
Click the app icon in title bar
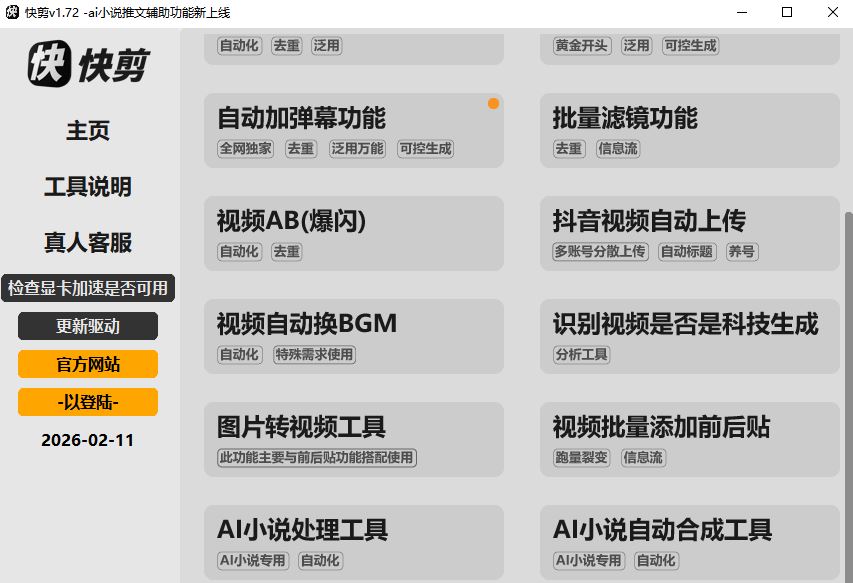pyautogui.click(x=12, y=12)
